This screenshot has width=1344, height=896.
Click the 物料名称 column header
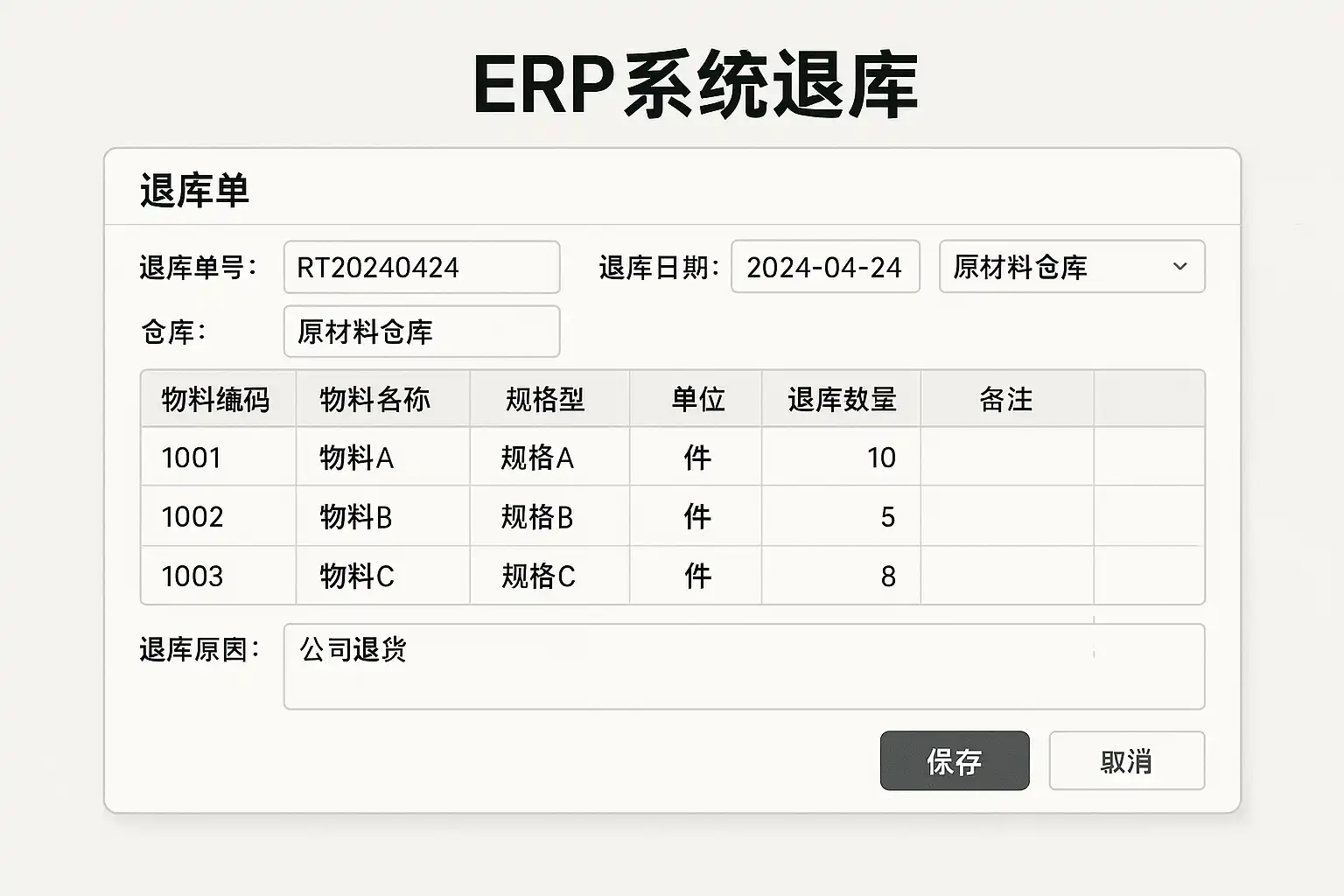pyautogui.click(x=383, y=399)
